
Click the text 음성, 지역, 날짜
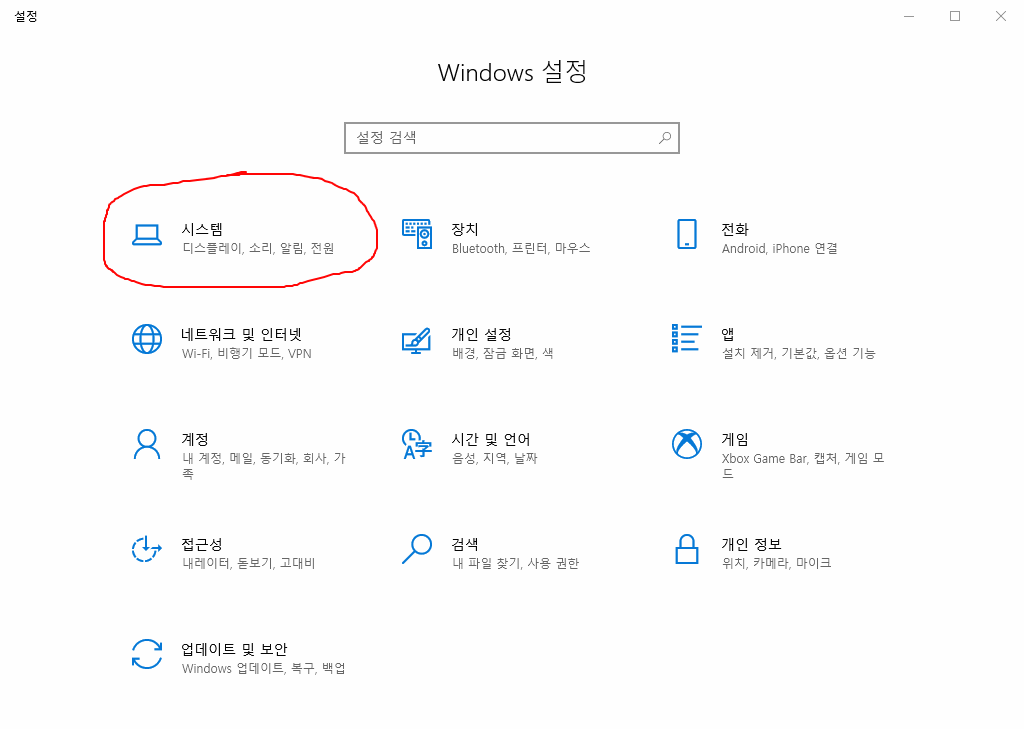click(x=494, y=459)
